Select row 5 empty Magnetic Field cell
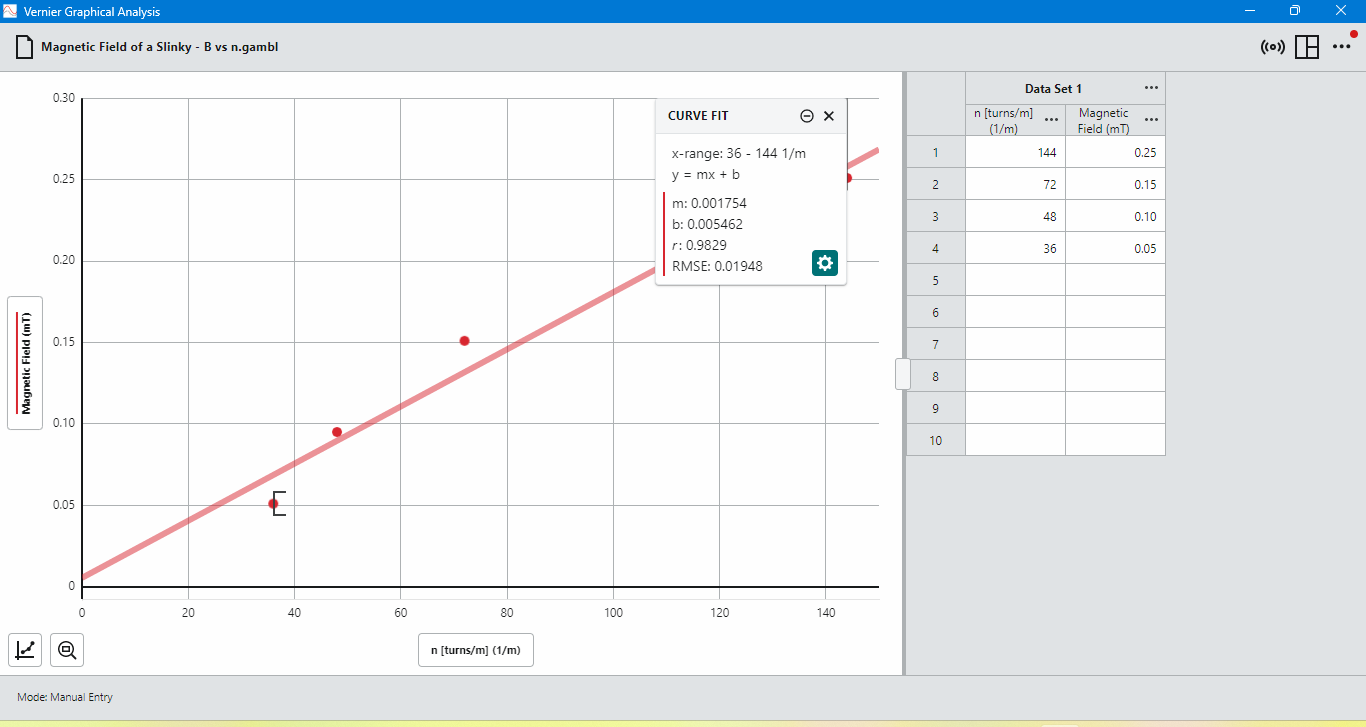Screen dimensions: 1366x727 coord(1114,279)
